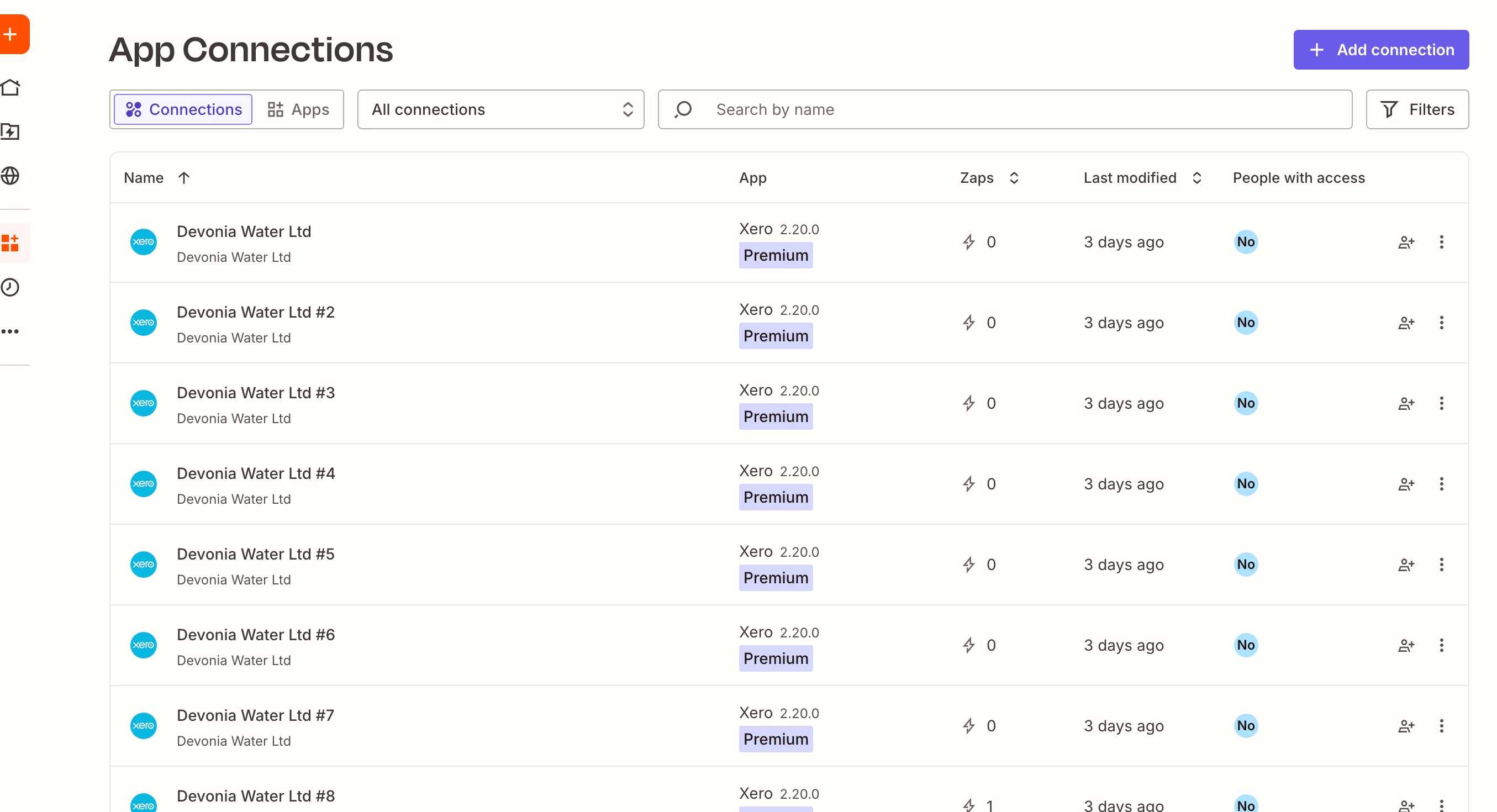Open the Zaps lightning icon in sidebar
This screenshot has width=1497, height=812.
coord(10,132)
